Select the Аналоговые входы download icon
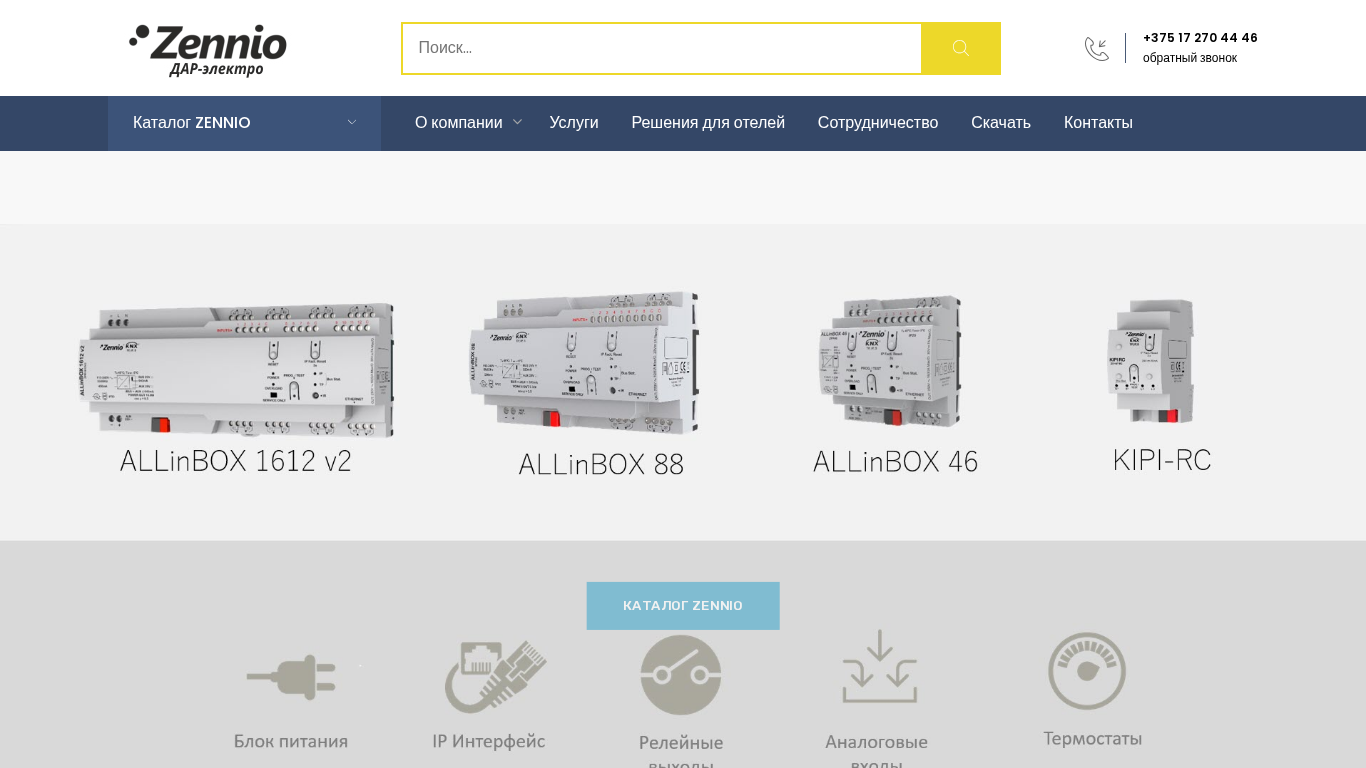1366x768 pixels. tap(879, 667)
